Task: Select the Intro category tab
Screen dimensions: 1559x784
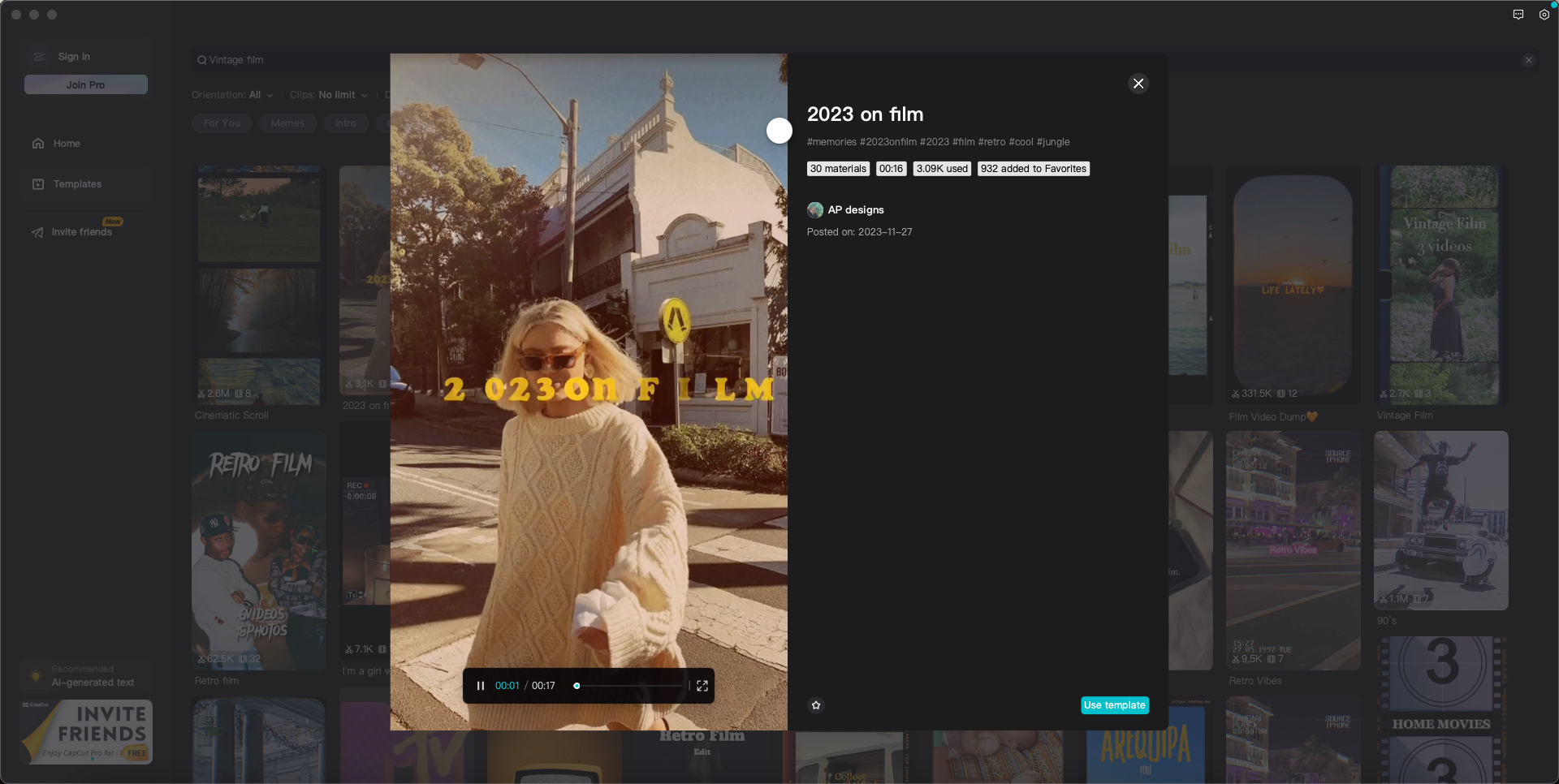Action: pyautogui.click(x=345, y=123)
